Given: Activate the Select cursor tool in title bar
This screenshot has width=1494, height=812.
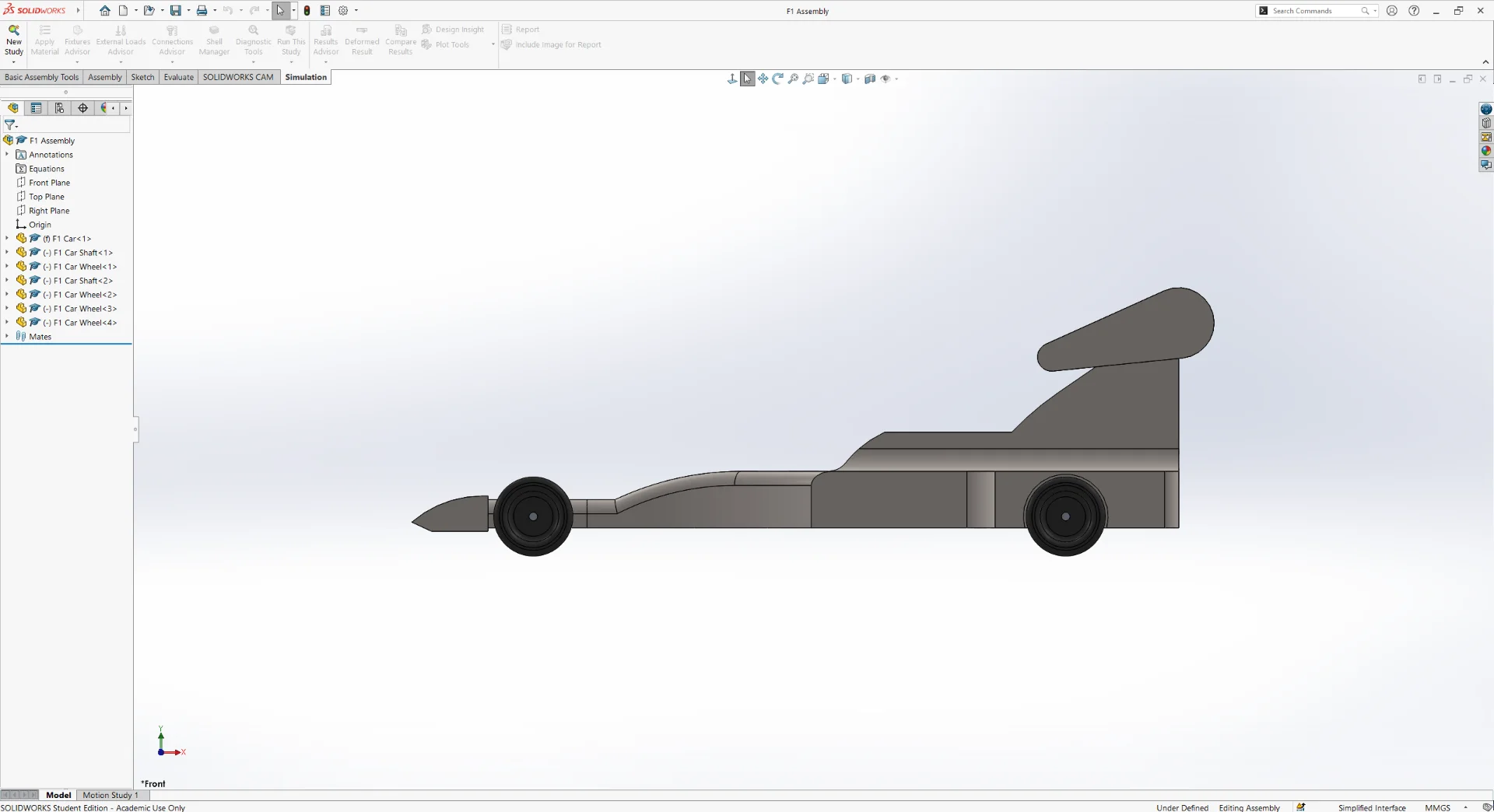Looking at the screenshot, I should [281, 11].
